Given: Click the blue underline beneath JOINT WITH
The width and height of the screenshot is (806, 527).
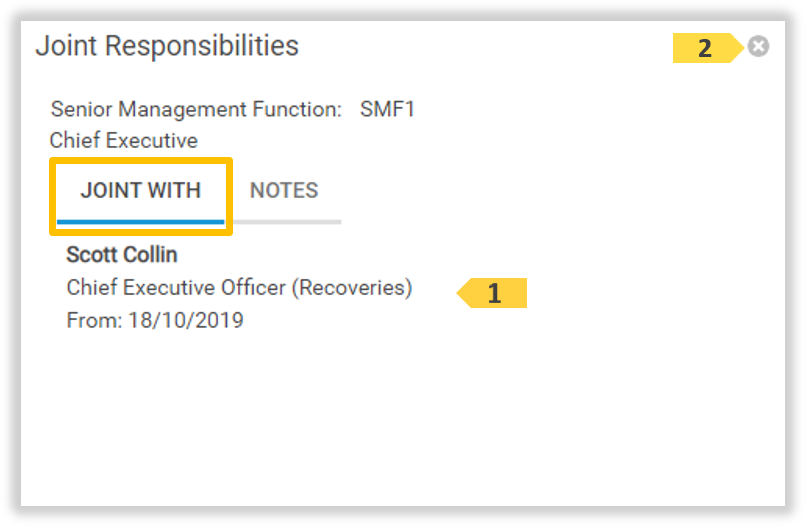Looking at the screenshot, I should click(141, 220).
